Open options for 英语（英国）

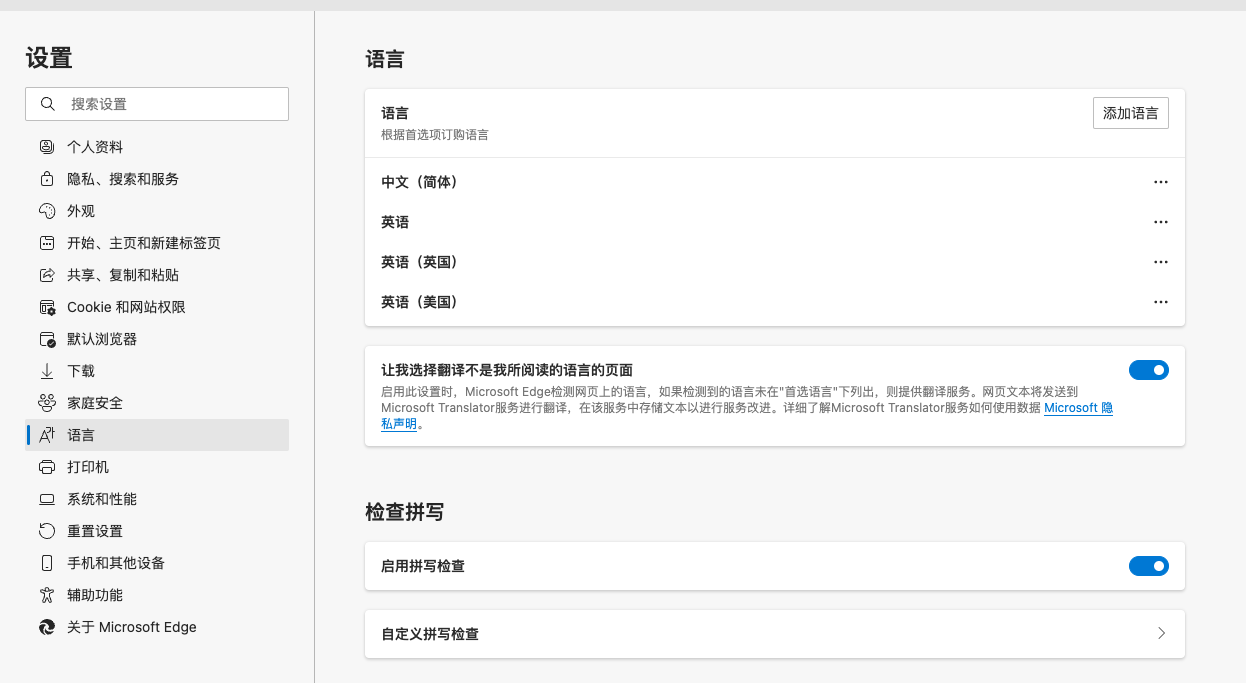[1161, 261]
